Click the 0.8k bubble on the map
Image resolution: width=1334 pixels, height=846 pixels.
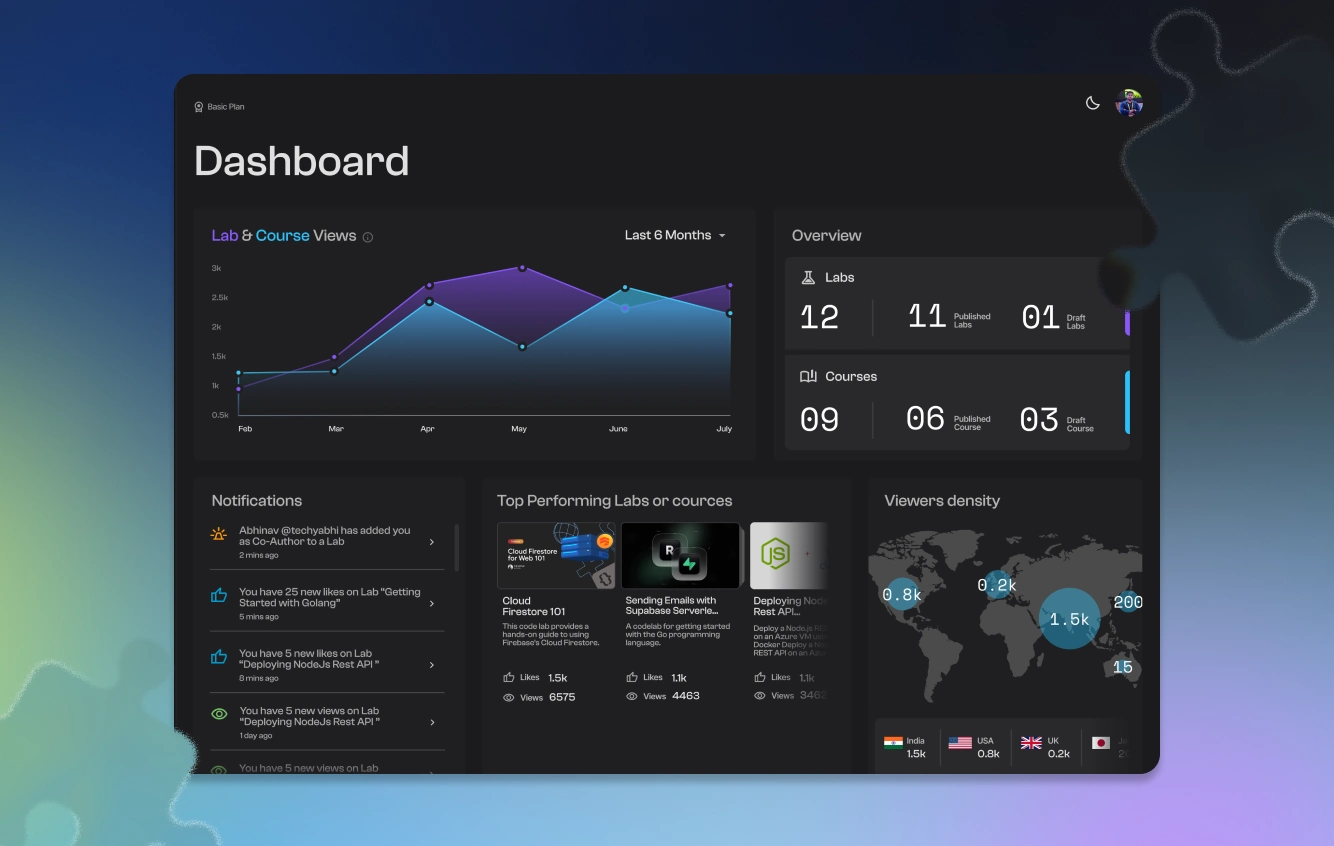tap(902, 594)
